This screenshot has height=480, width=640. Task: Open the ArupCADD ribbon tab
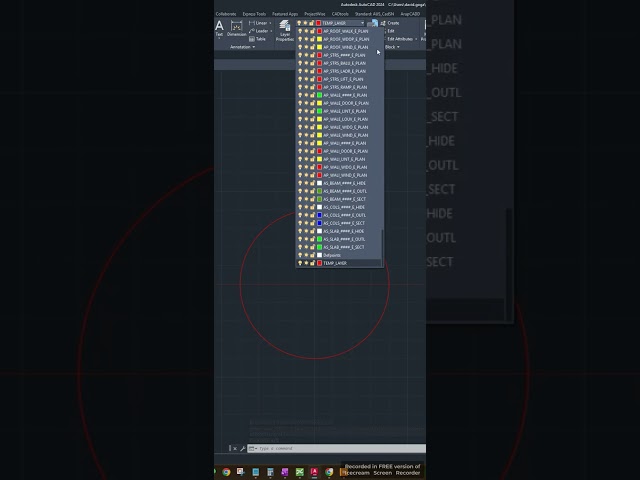410,14
